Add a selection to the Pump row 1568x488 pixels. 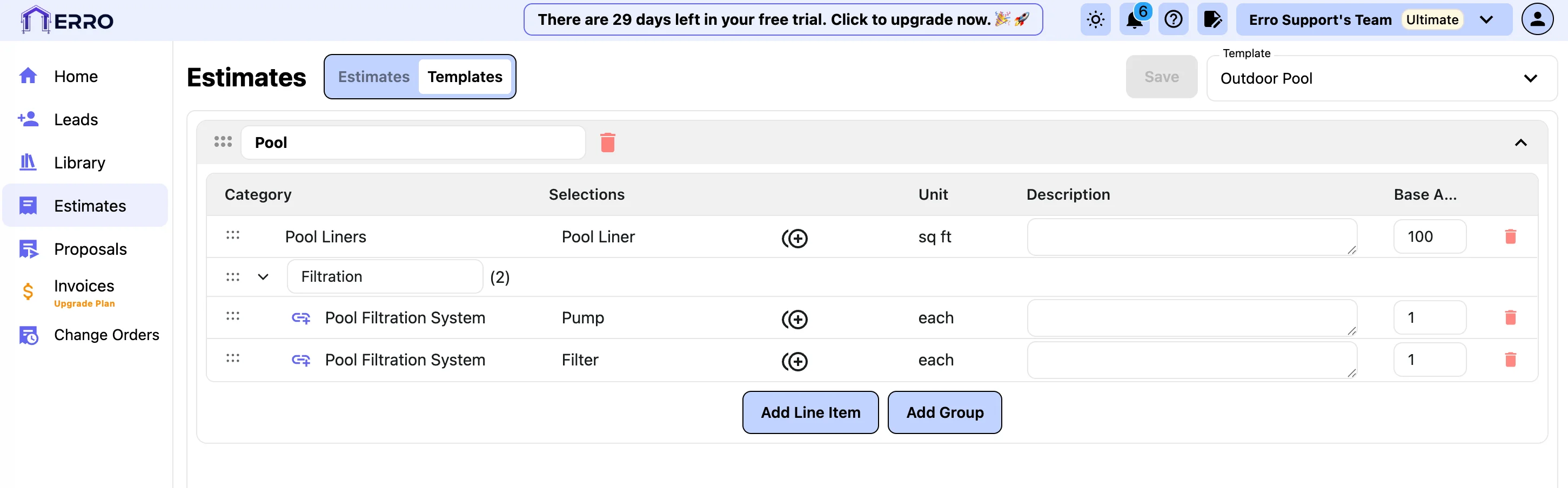coord(794,319)
